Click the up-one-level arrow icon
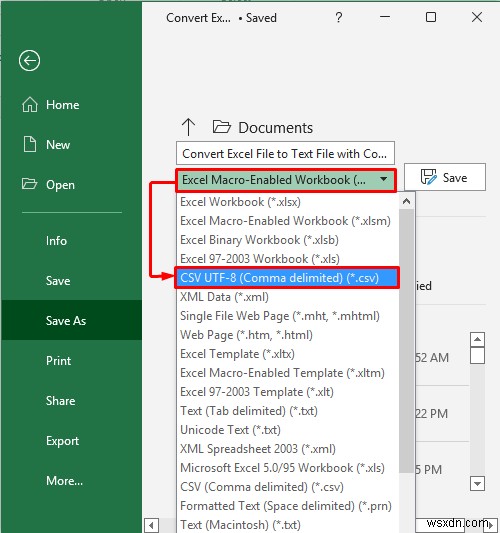The width and height of the screenshot is (500, 533). tap(188, 127)
